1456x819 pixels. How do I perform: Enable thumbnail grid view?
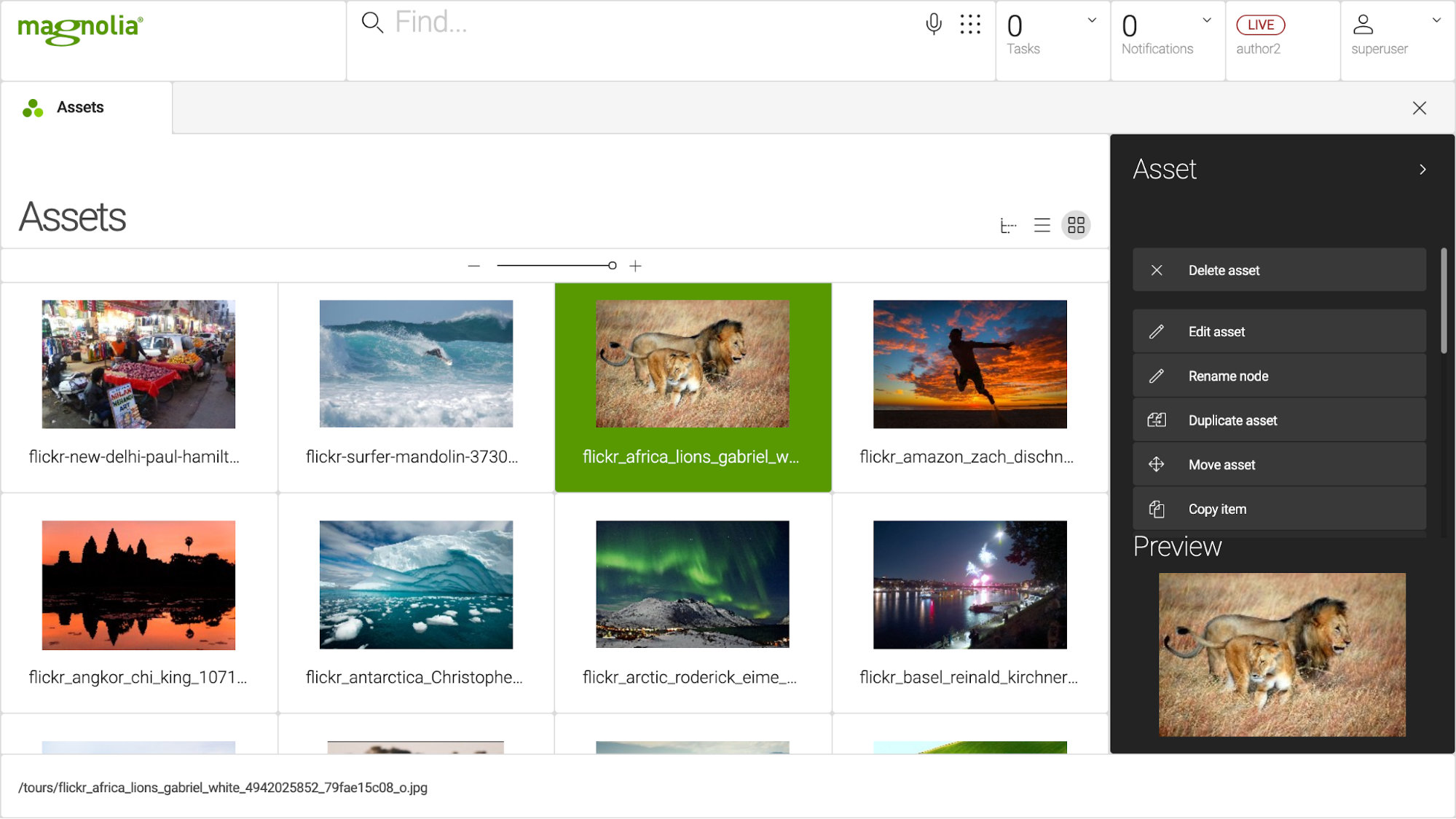1076,226
